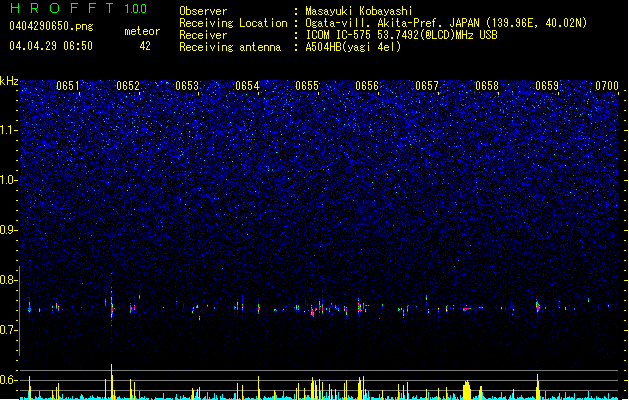Click the 0656 time marker

tap(367, 86)
